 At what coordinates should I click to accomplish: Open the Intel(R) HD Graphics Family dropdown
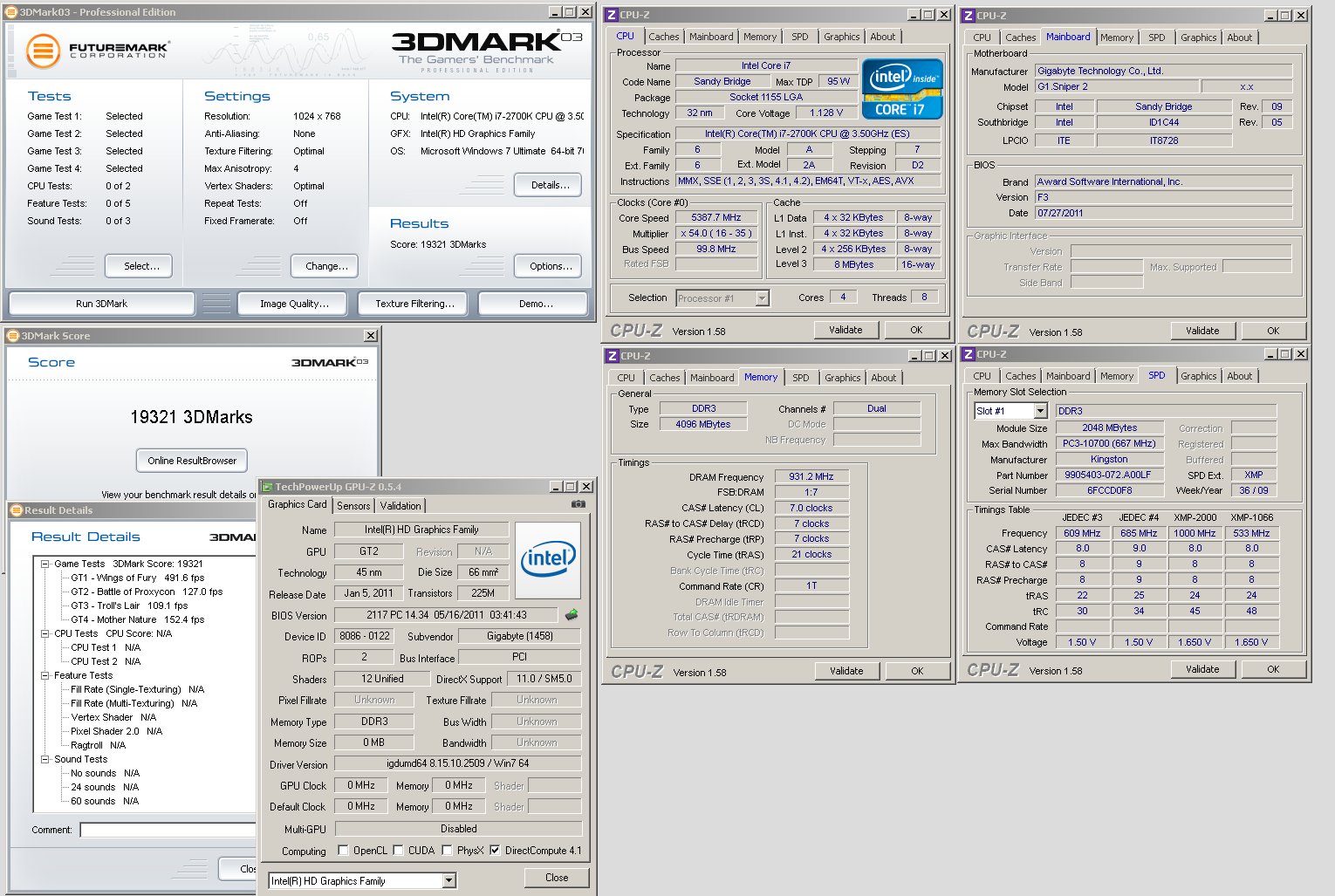449,881
